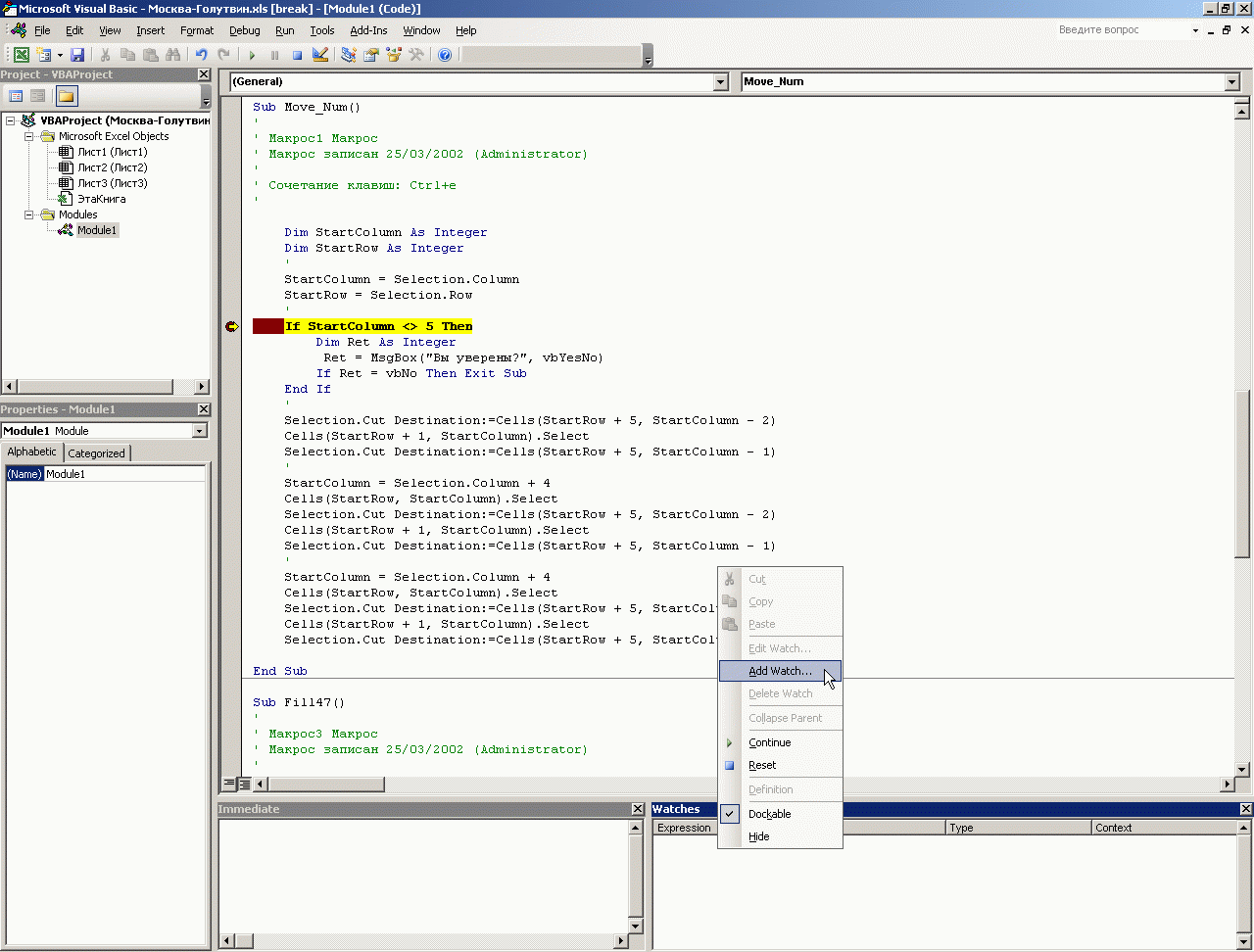Open the Debug menu
Viewport: 1254px width, 952px height.
click(244, 30)
